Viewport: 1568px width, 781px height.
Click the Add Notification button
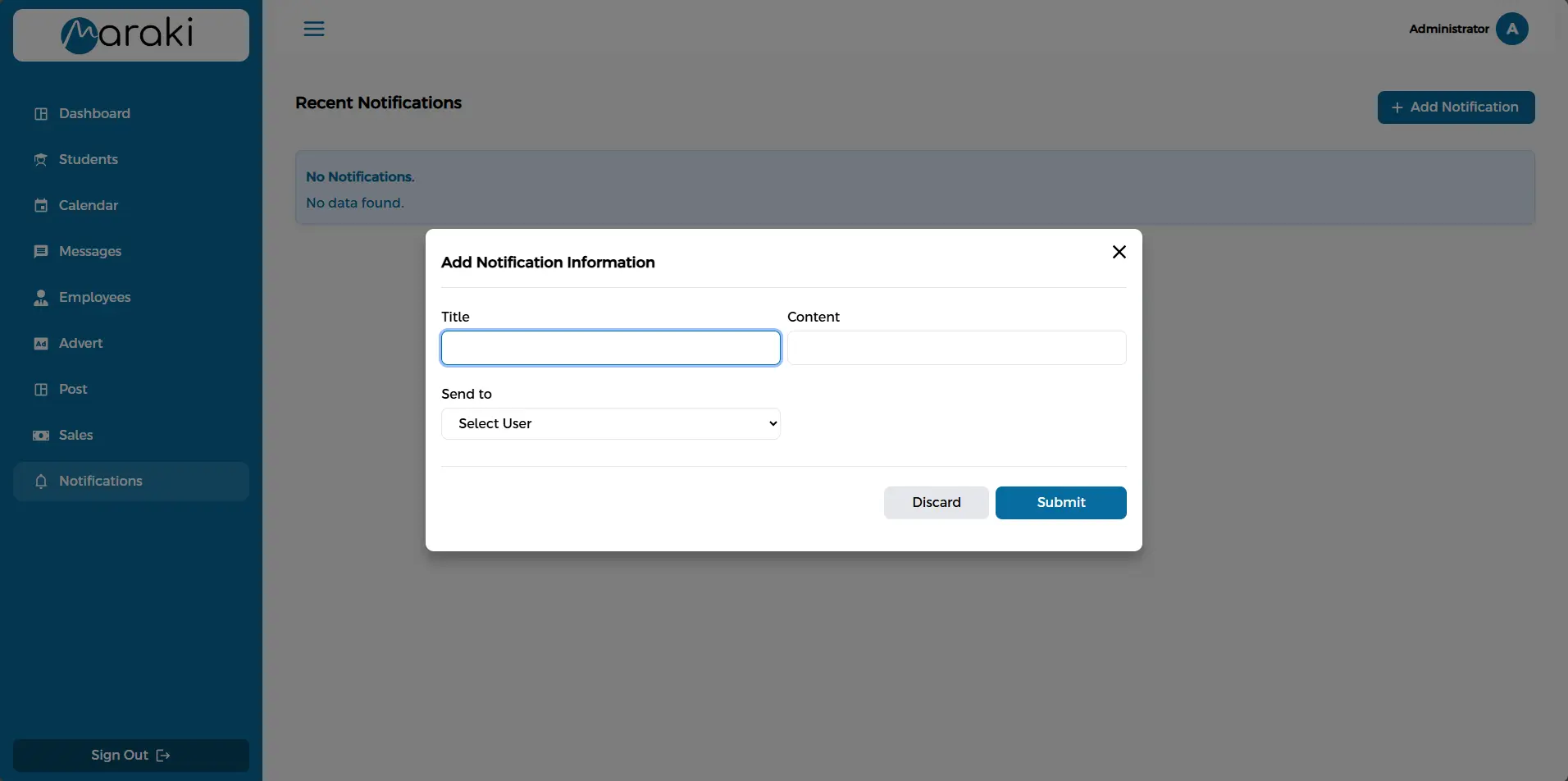(x=1456, y=107)
